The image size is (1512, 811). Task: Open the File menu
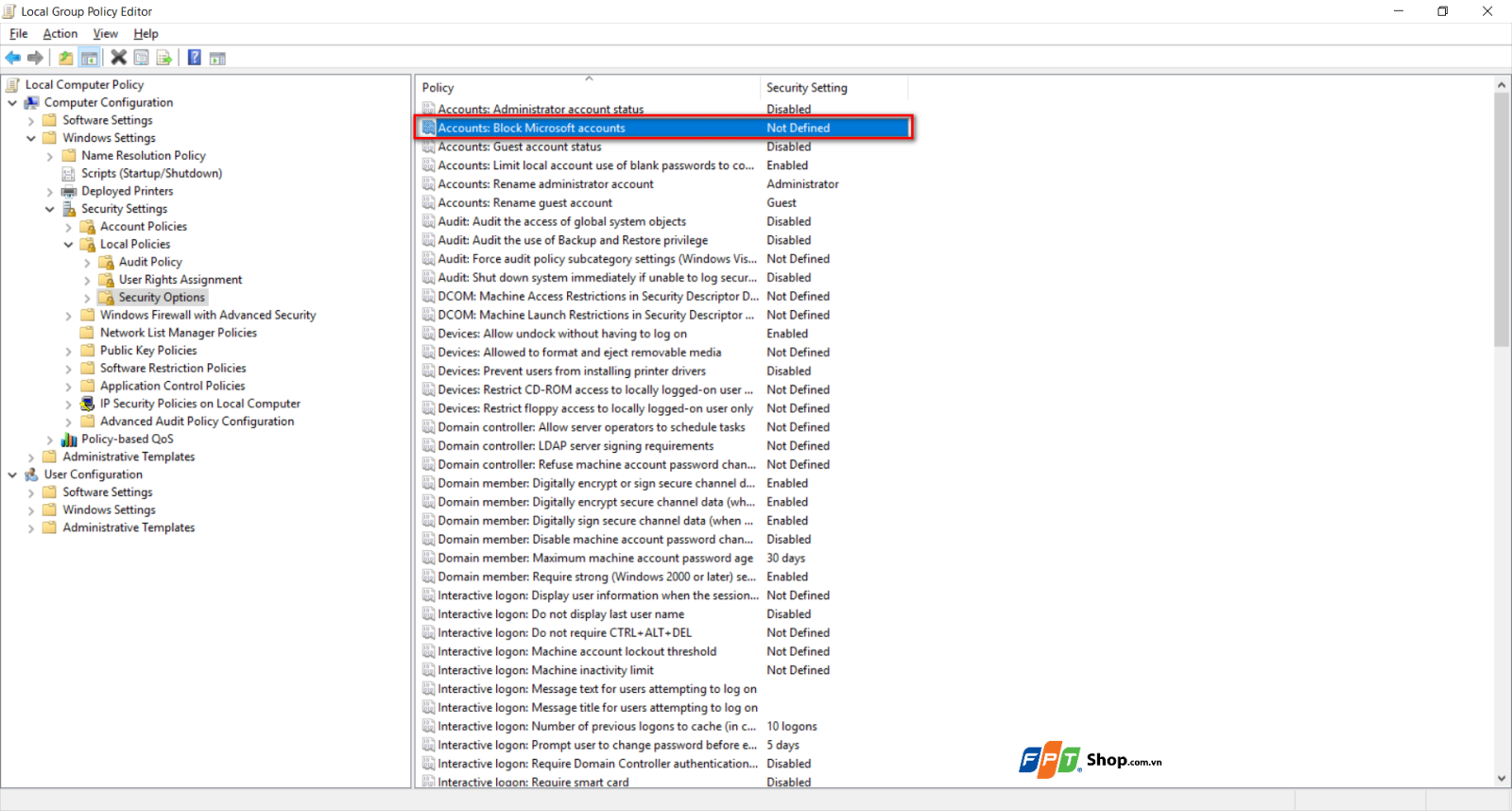19,33
